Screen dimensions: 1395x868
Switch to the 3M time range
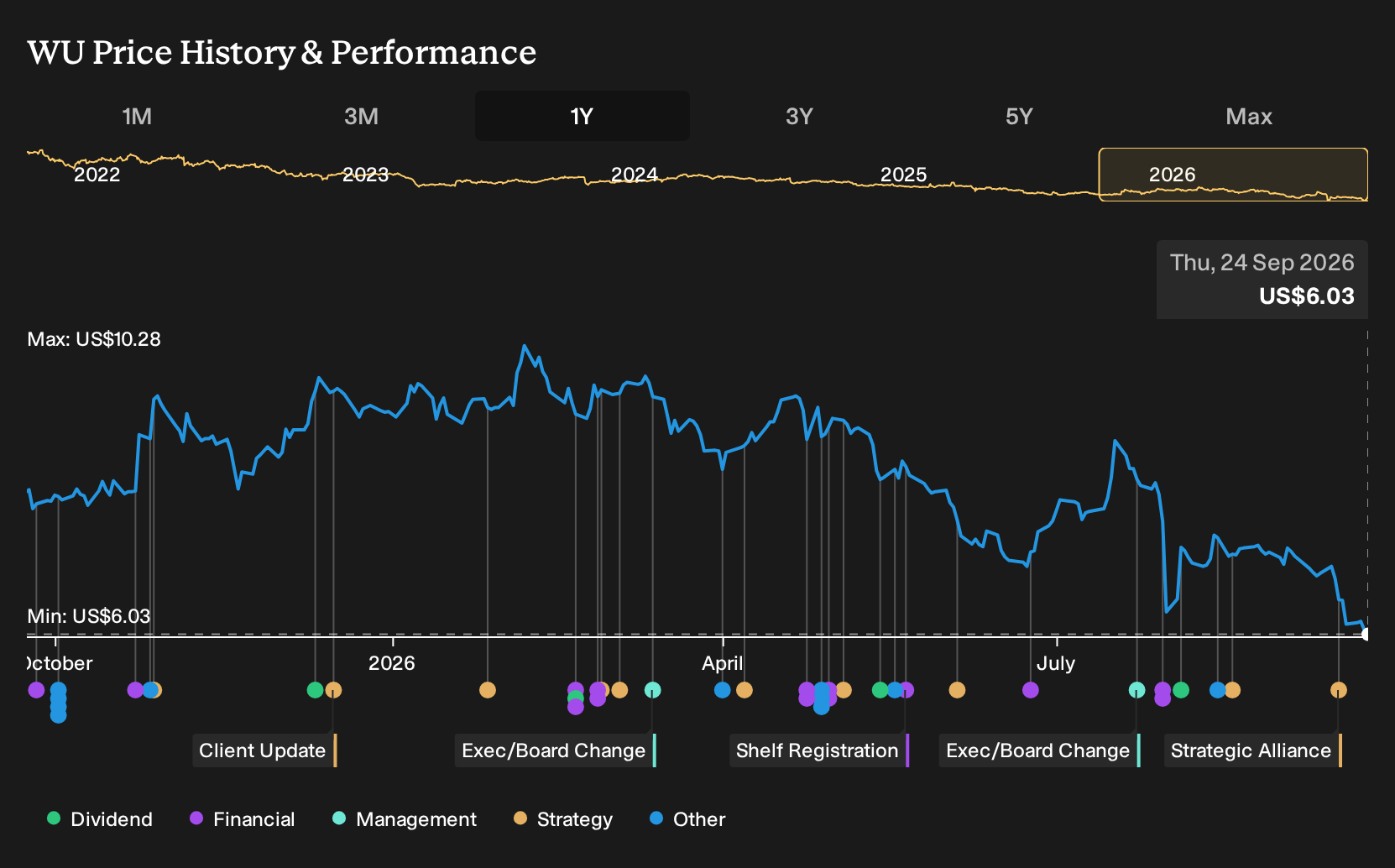[361, 116]
